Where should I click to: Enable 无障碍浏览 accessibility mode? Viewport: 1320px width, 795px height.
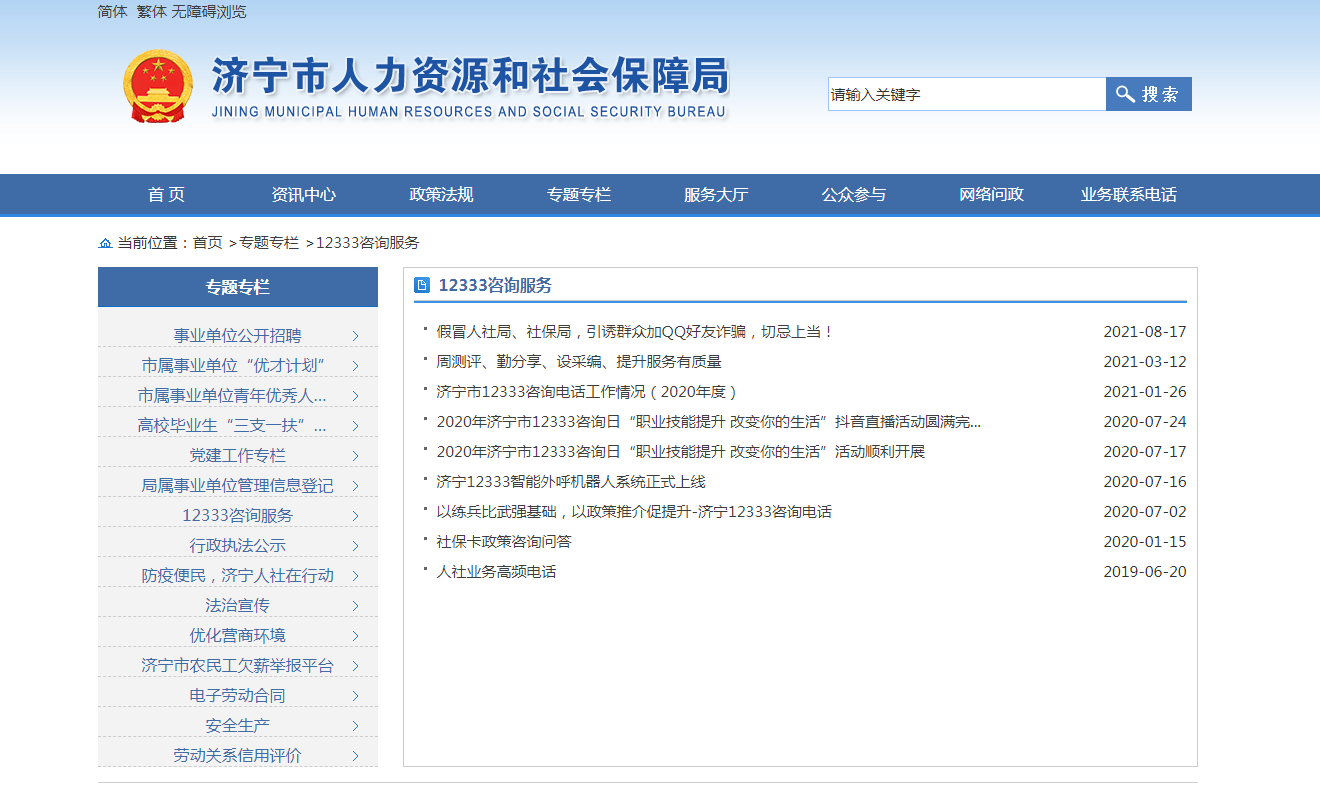[209, 12]
